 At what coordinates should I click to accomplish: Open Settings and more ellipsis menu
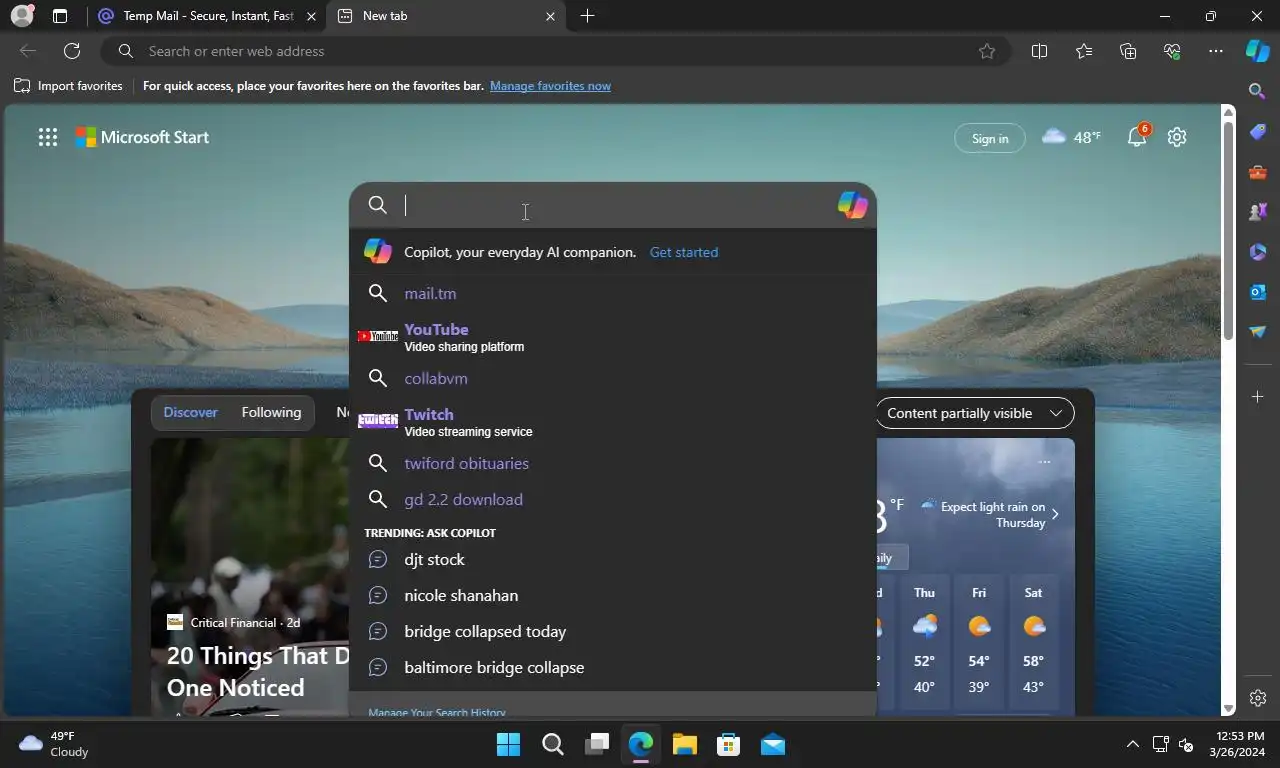coord(1216,51)
